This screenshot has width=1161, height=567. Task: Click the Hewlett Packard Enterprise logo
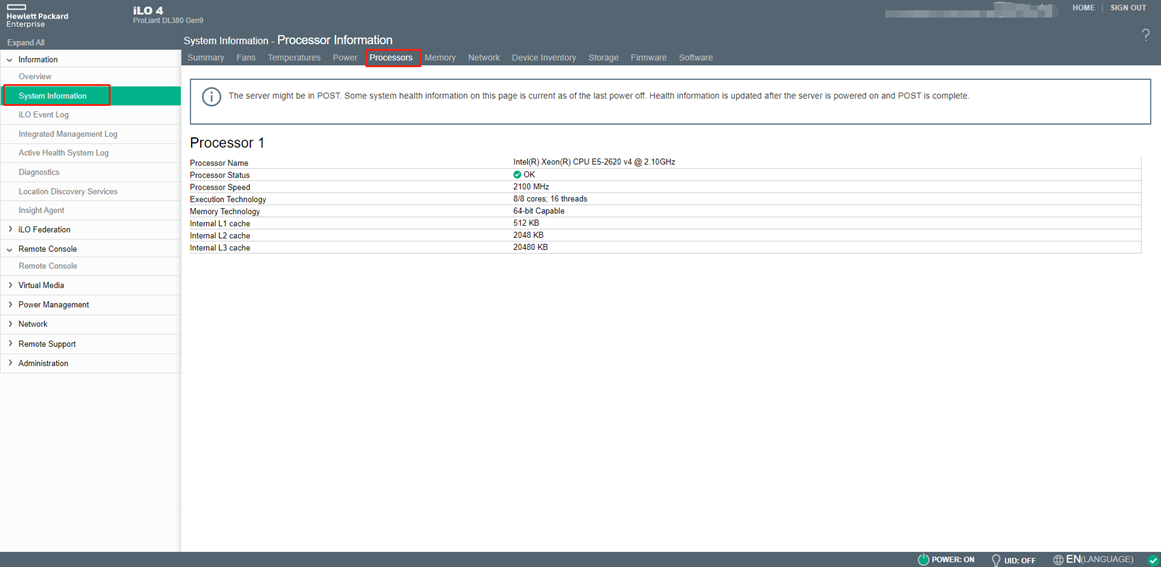click(x=38, y=15)
